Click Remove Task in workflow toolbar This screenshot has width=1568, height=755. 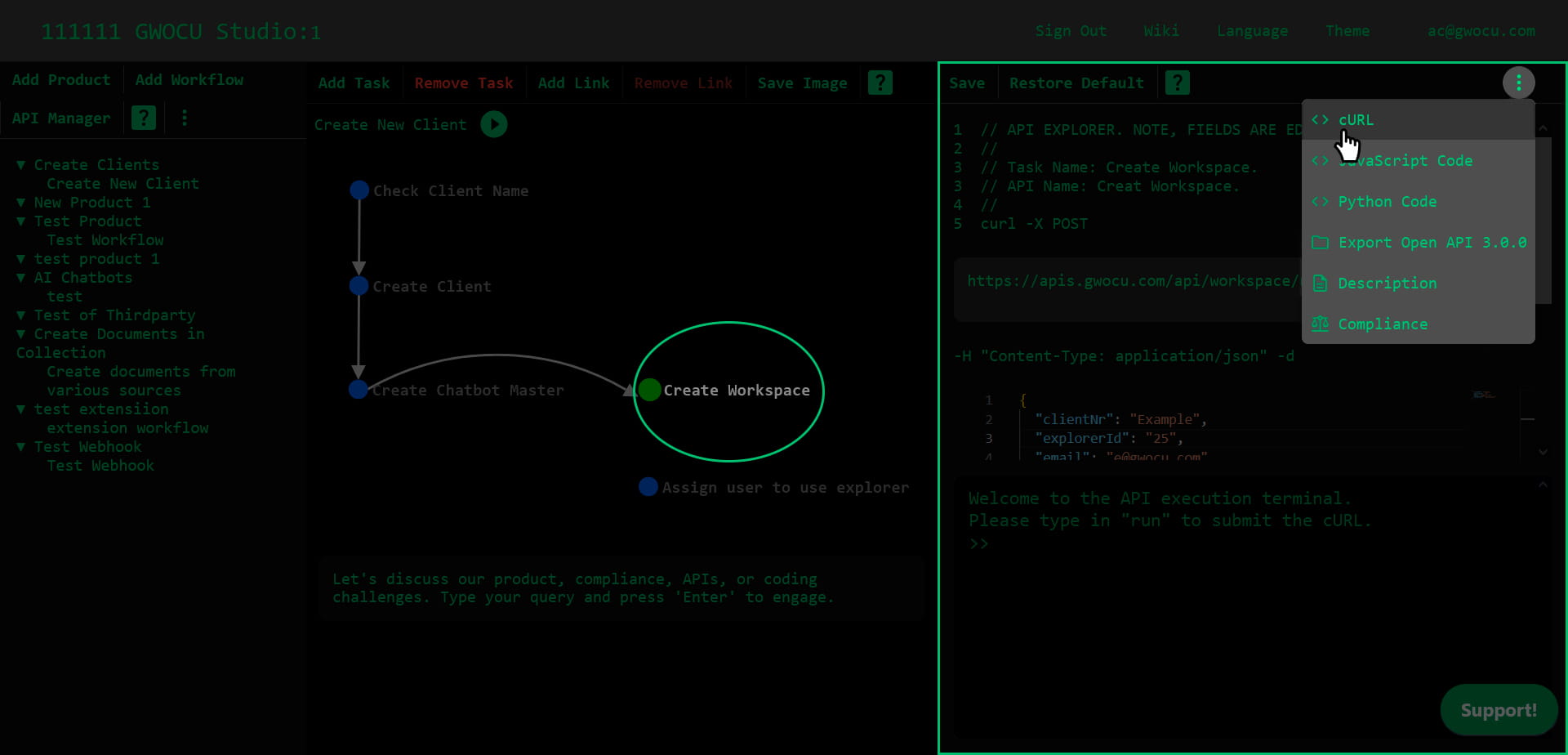point(464,83)
